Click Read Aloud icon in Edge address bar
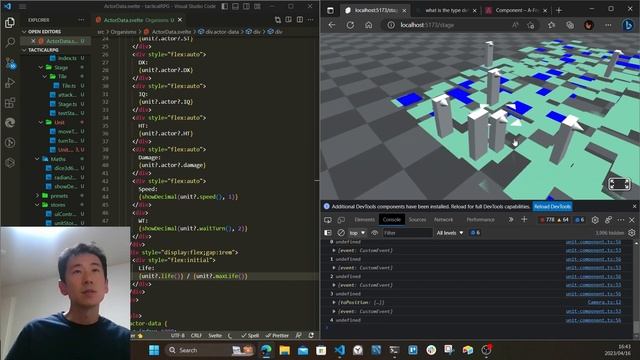This screenshot has height=360, width=640. click(516, 25)
